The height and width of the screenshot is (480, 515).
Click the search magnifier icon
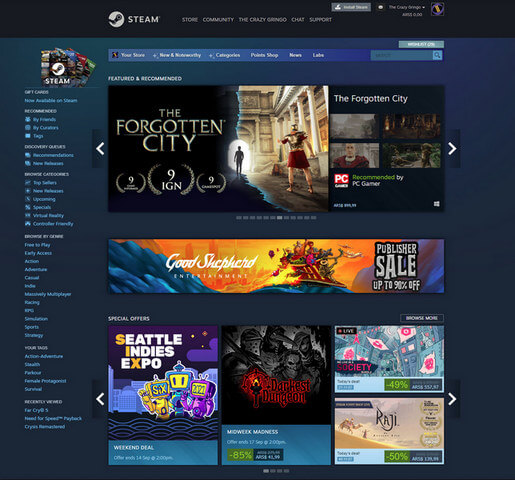click(437, 55)
